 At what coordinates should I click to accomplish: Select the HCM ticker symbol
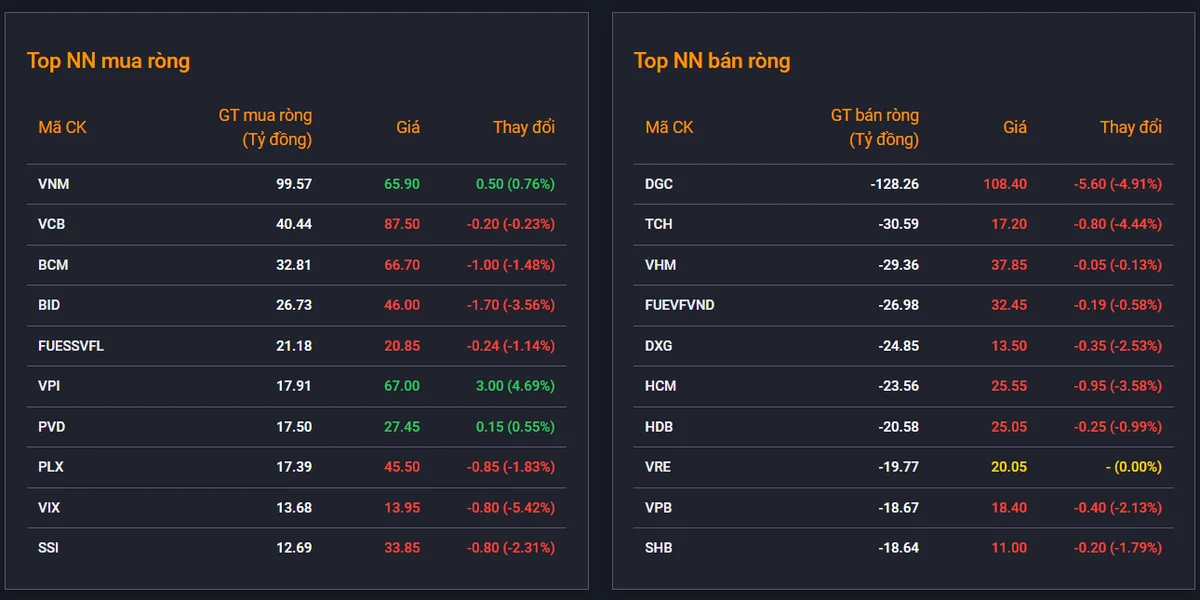660,386
